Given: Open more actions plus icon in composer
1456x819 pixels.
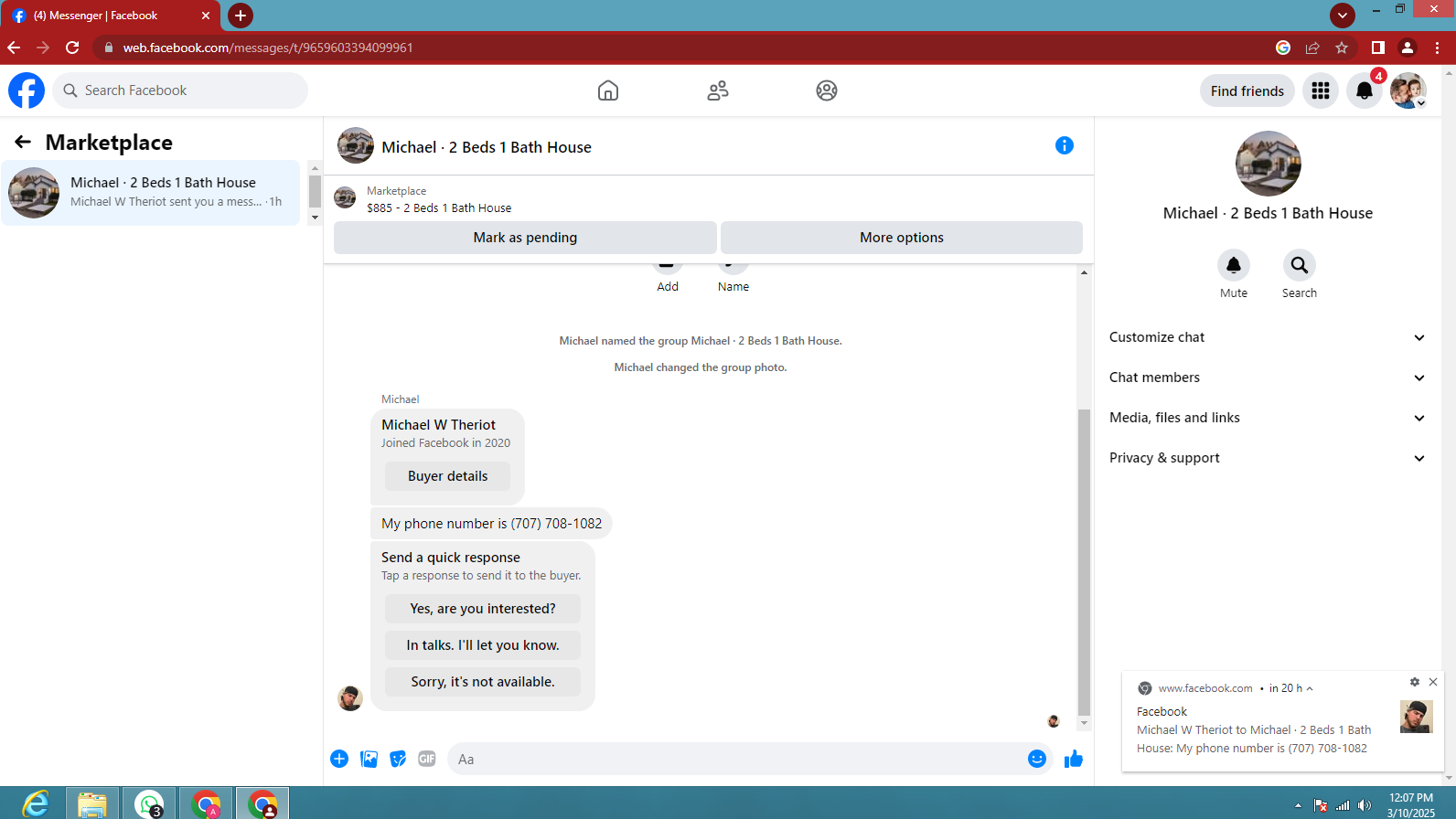Looking at the screenshot, I should [339, 759].
